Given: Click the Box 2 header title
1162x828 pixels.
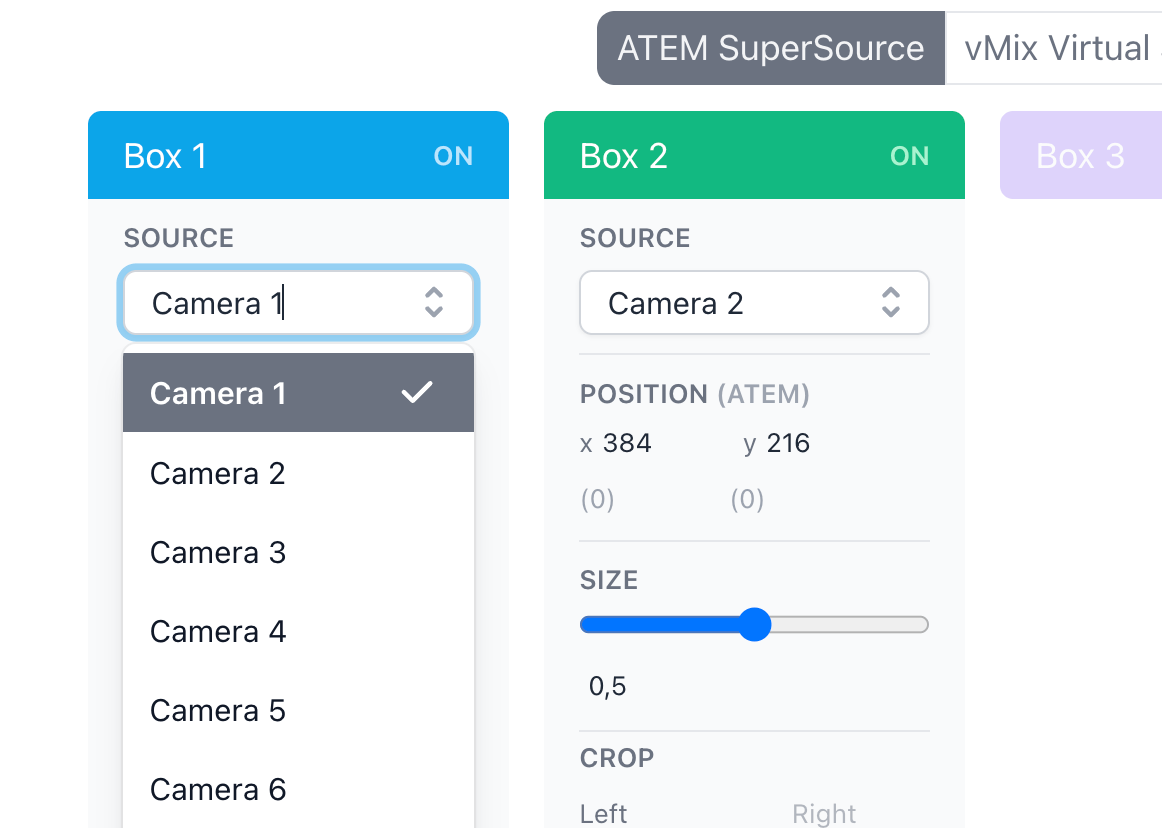Looking at the screenshot, I should point(624,156).
